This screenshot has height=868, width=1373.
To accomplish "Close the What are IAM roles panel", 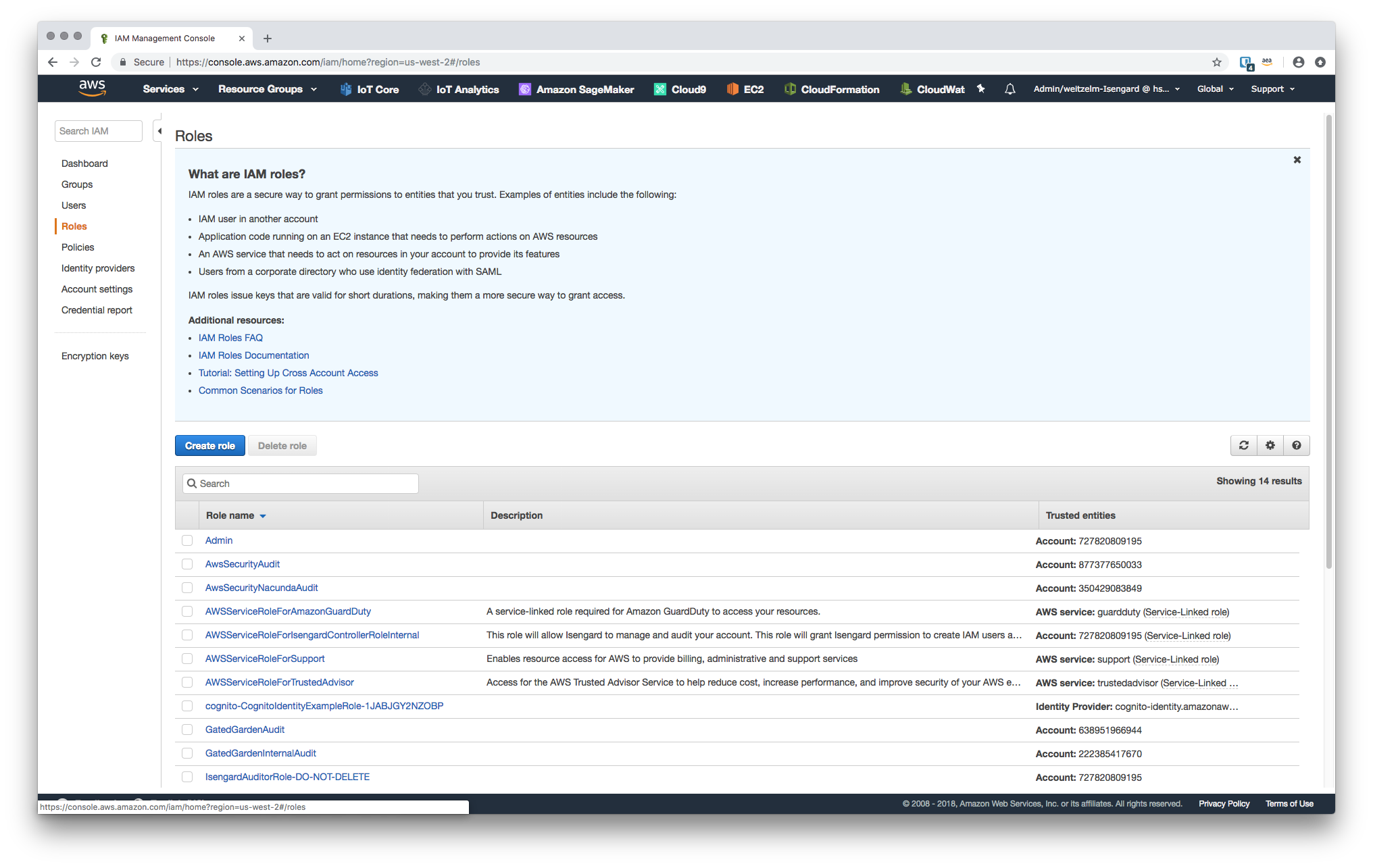I will pos(1297,160).
